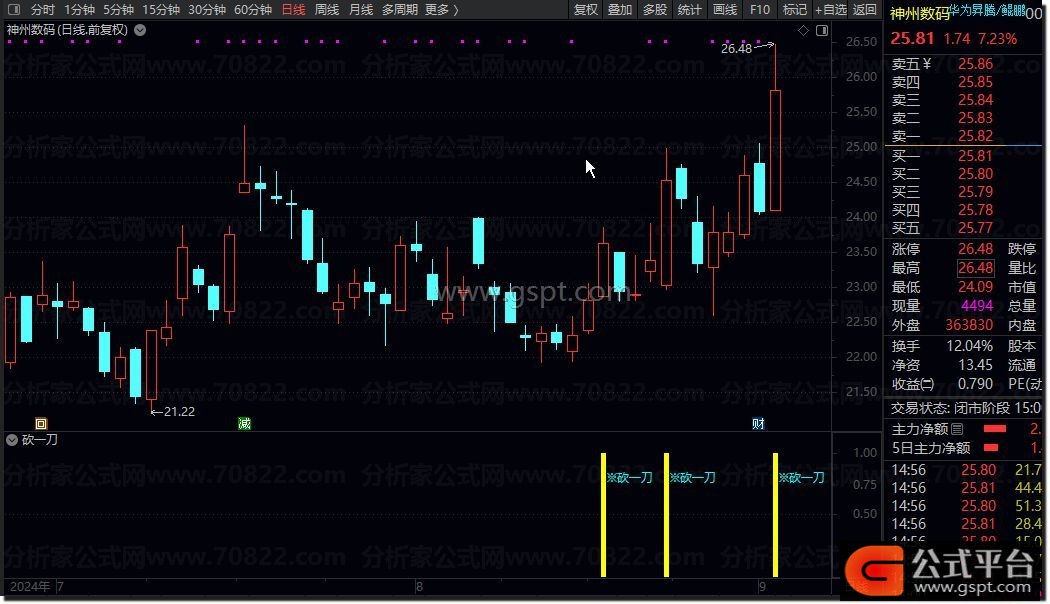Open the list icon beside 主力净额
The width and height of the screenshot is (1050, 604).
(x=957, y=429)
